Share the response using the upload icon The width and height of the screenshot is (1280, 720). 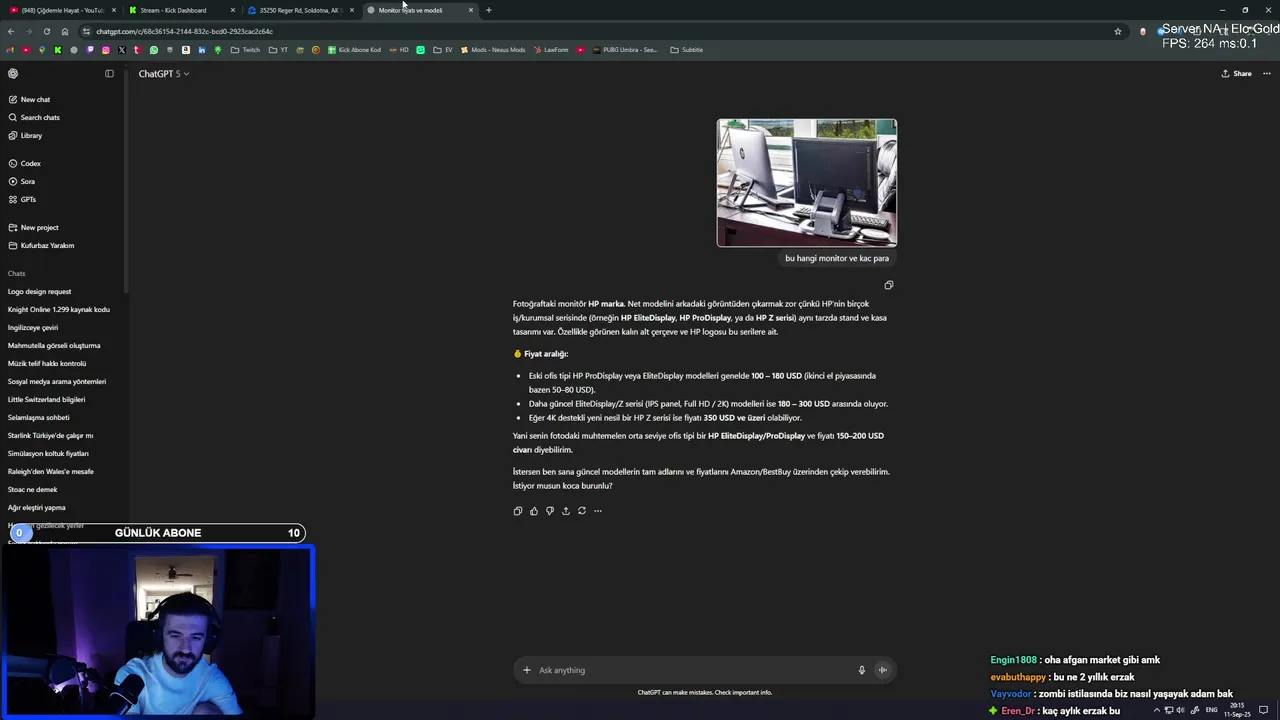(x=565, y=511)
